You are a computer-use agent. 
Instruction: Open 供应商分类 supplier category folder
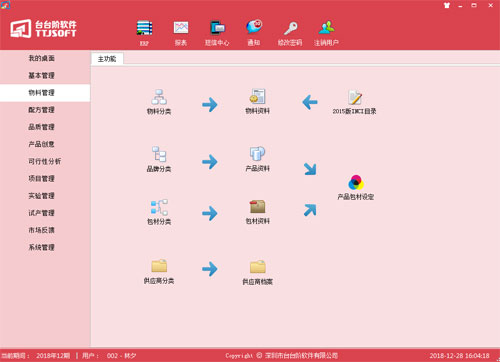(x=159, y=266)
